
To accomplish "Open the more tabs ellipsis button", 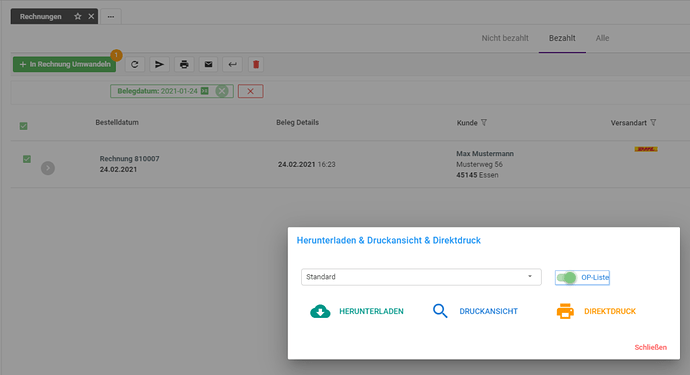I will (x=111, y=17).
